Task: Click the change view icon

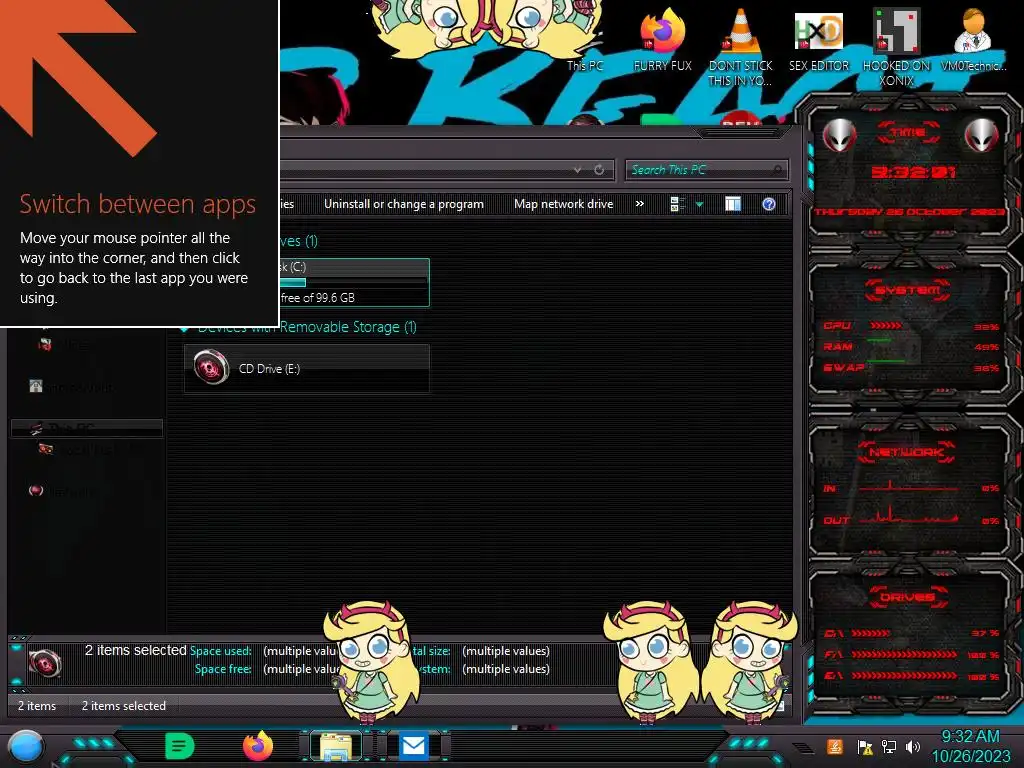Action: (x=677, y=204)
